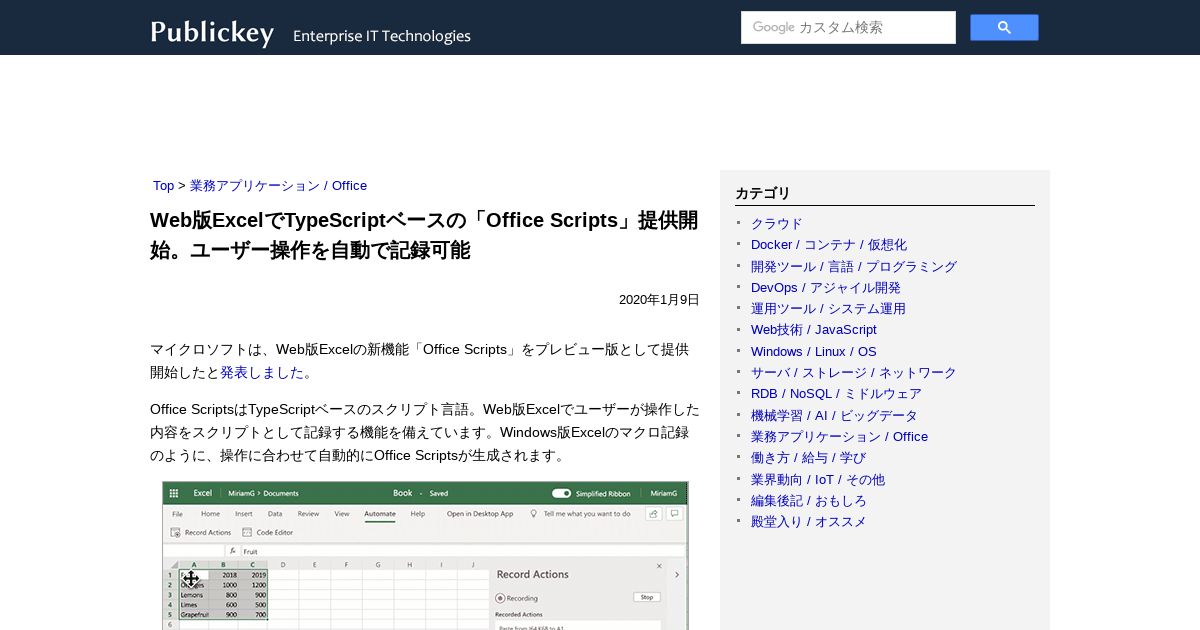Viewport: 1200px width, 630px height.
Task: Select the View tab in Excel screenshot
Action: point(342,514)
